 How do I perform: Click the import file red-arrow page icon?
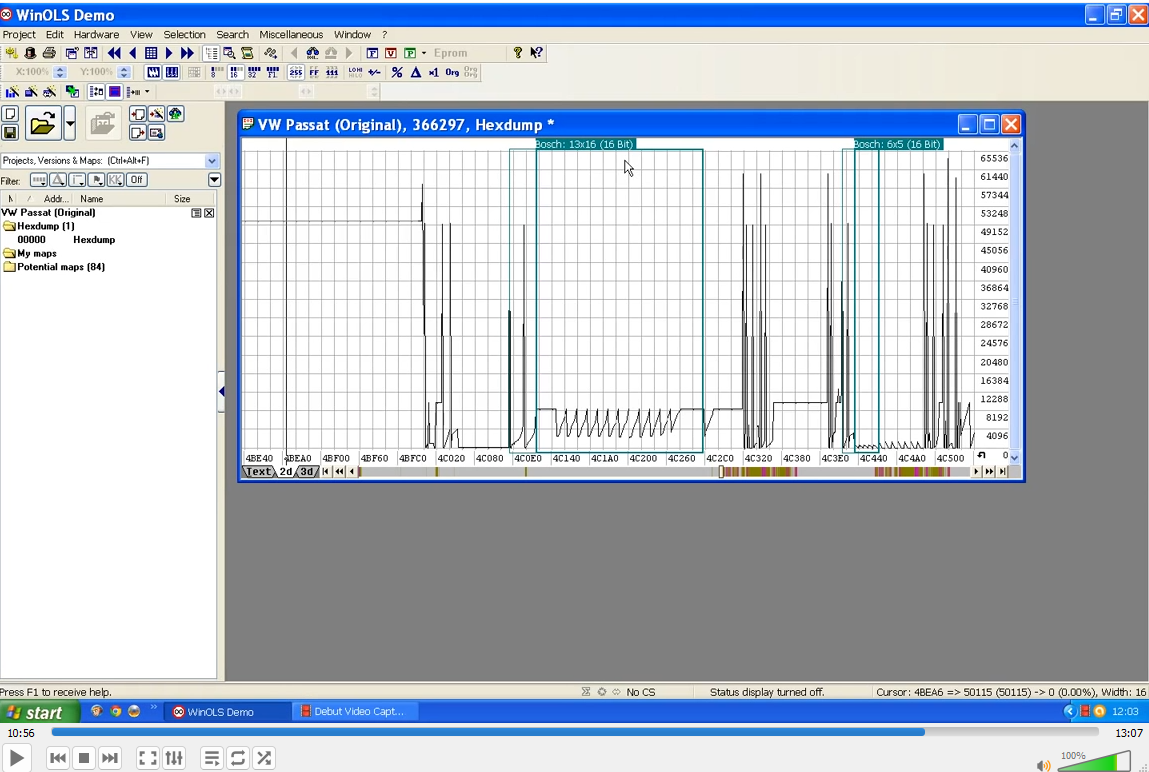138,114
